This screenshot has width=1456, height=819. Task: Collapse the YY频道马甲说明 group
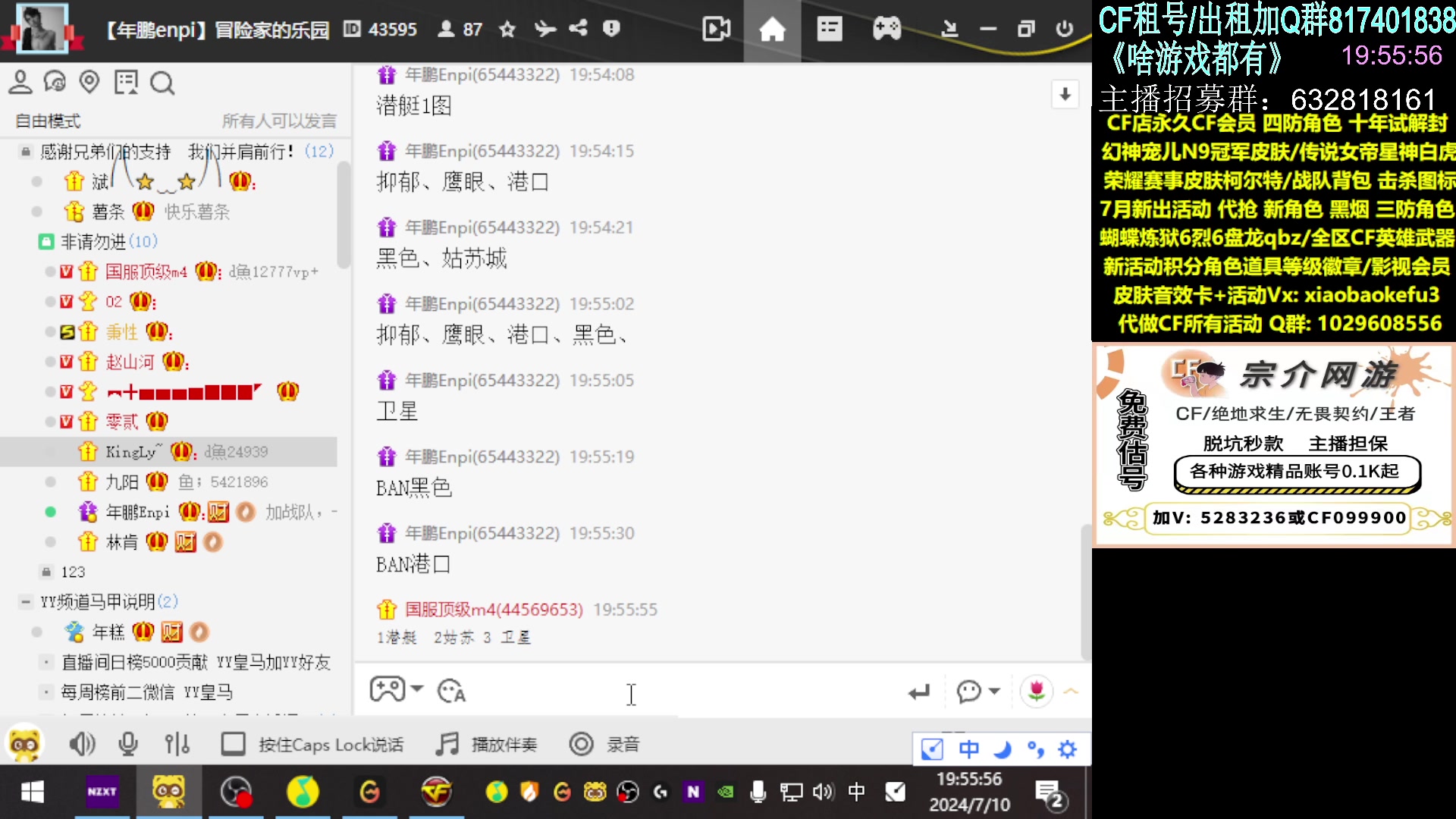tap(25, 602)
